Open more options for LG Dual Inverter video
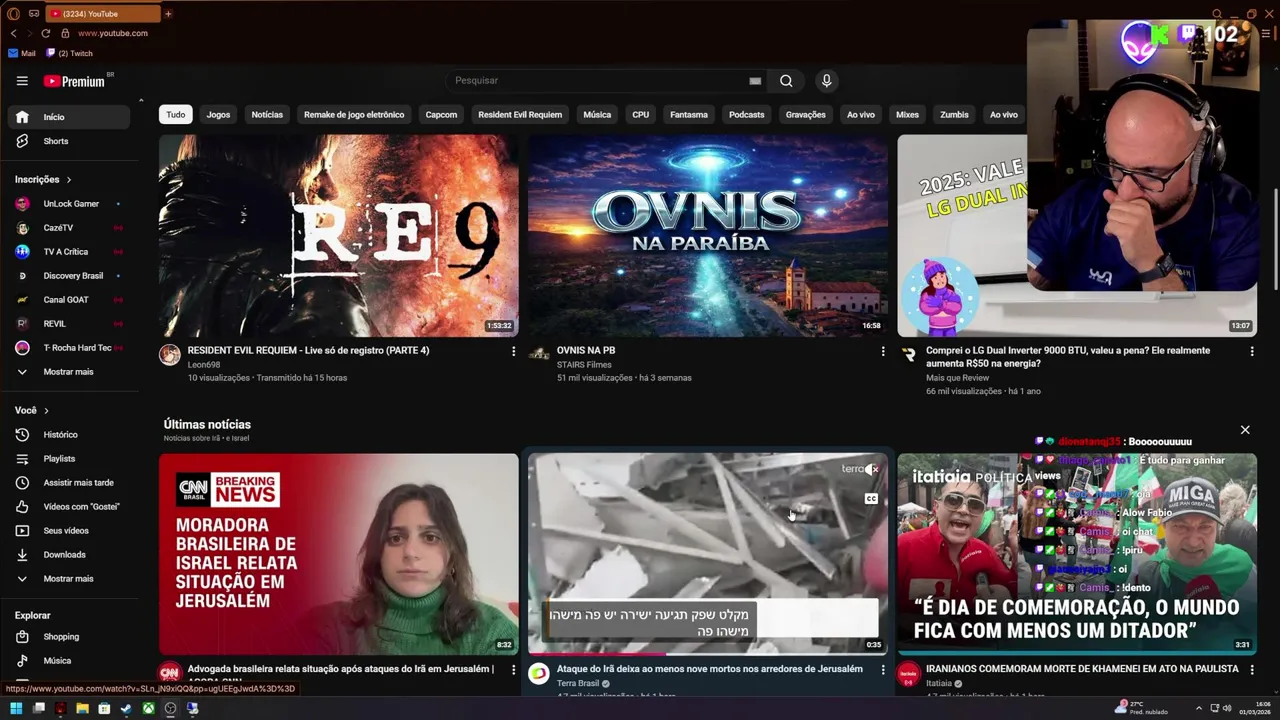Viewport: 1280px width, 720px height. tap(1252, 352)
